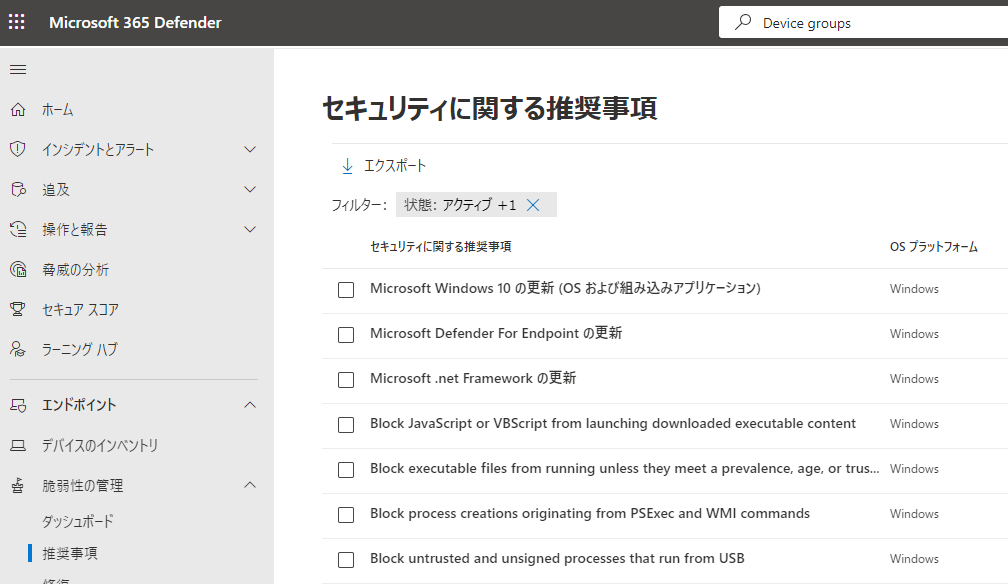Open Block untrusted unsigned USB recommendation

coord(557,558)
